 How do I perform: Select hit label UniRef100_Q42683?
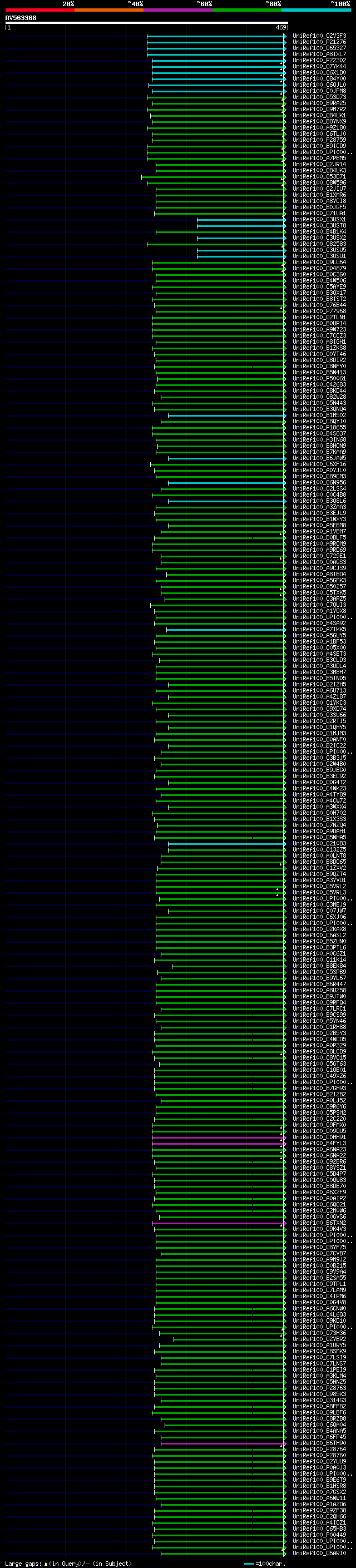click(x=319, y=385)
